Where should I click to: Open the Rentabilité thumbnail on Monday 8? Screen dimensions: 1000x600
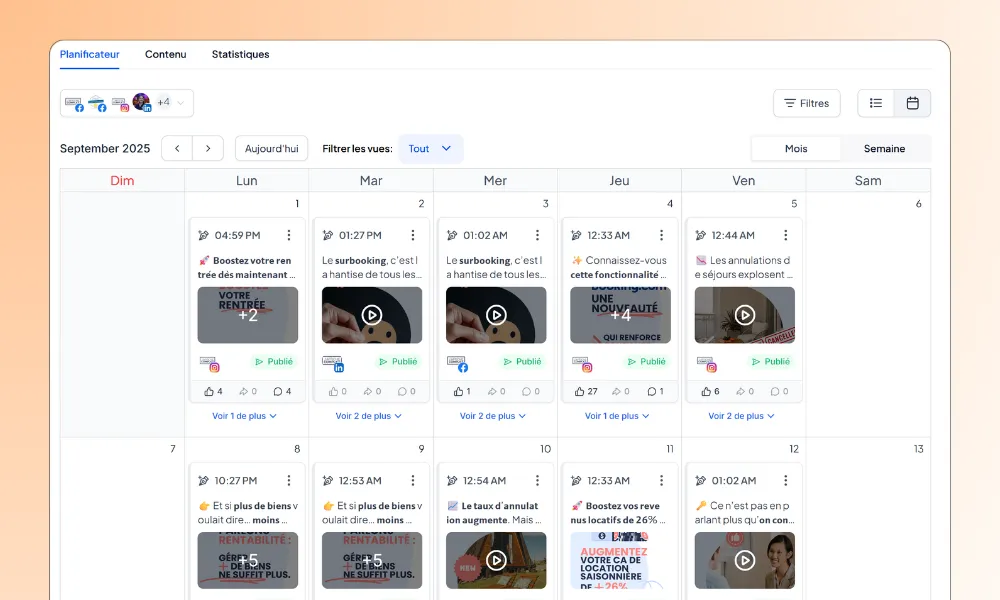point(247,560)
